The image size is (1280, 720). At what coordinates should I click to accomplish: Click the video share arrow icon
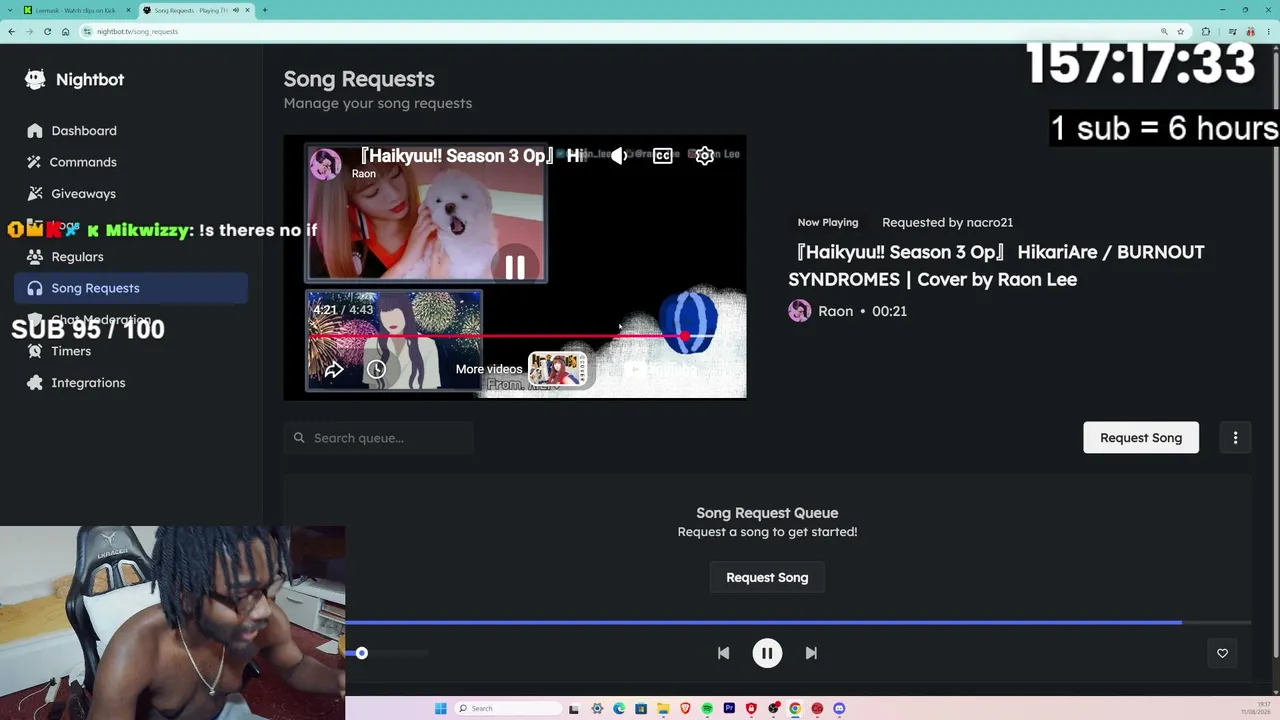pyautogui.click(x=334, y=370)
